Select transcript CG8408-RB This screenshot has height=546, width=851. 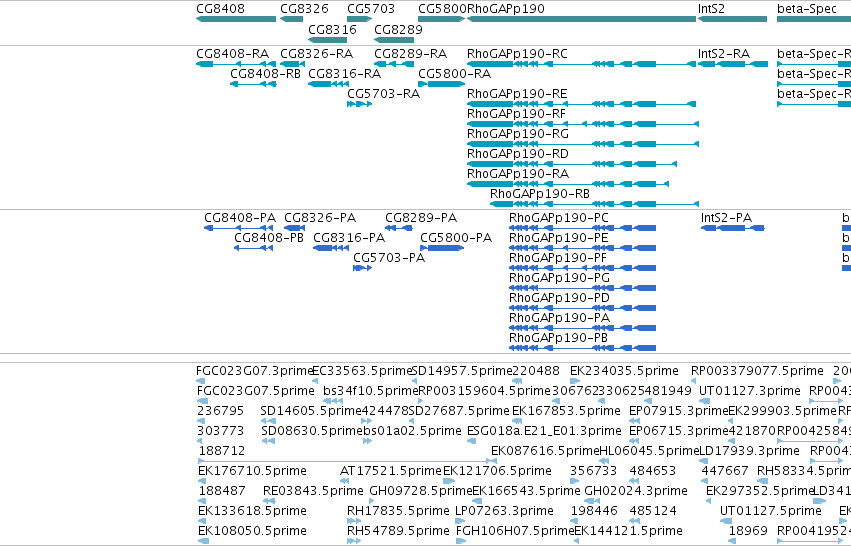pos(253,84)
